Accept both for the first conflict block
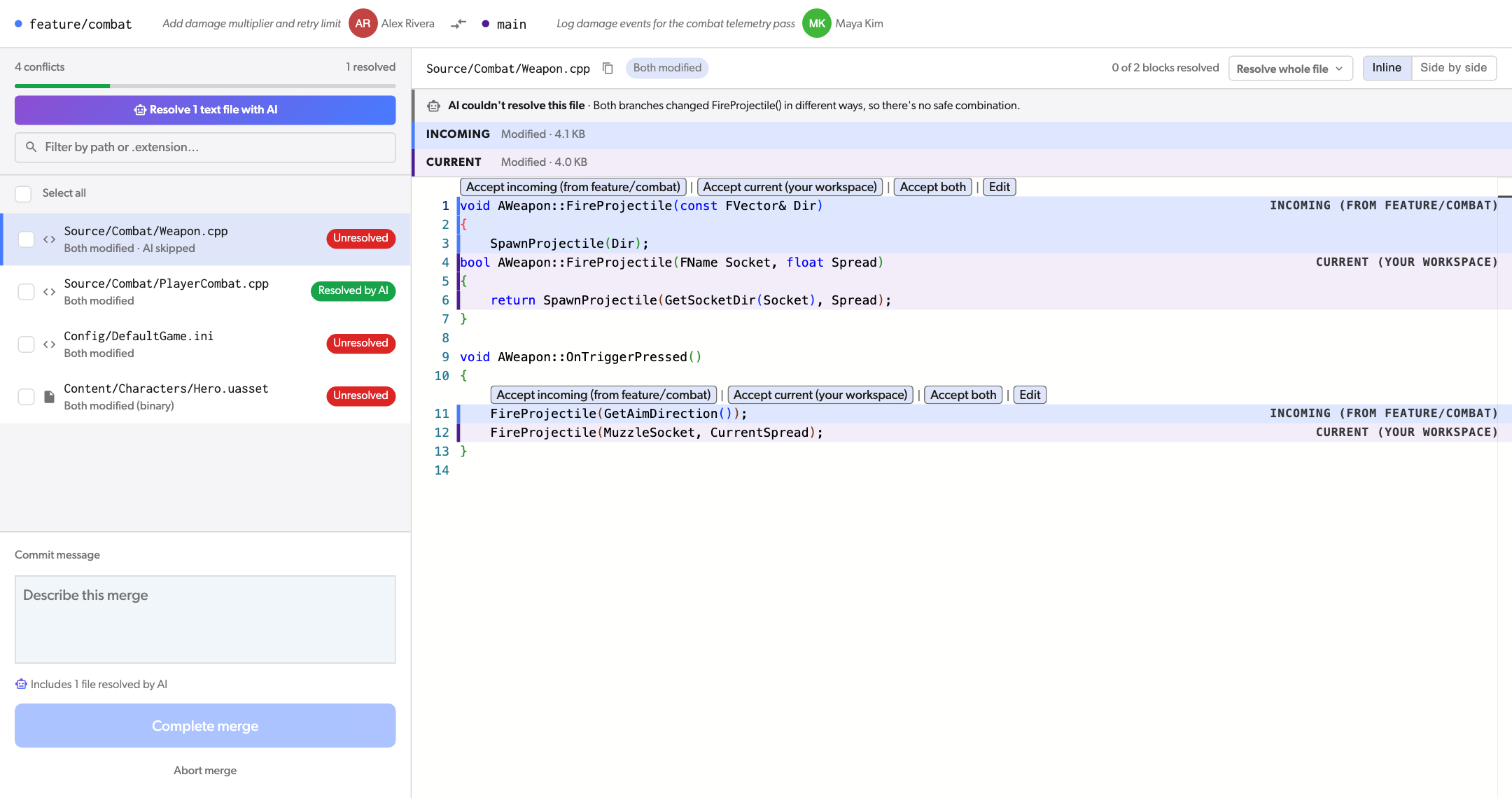 [x=932, y=187]
